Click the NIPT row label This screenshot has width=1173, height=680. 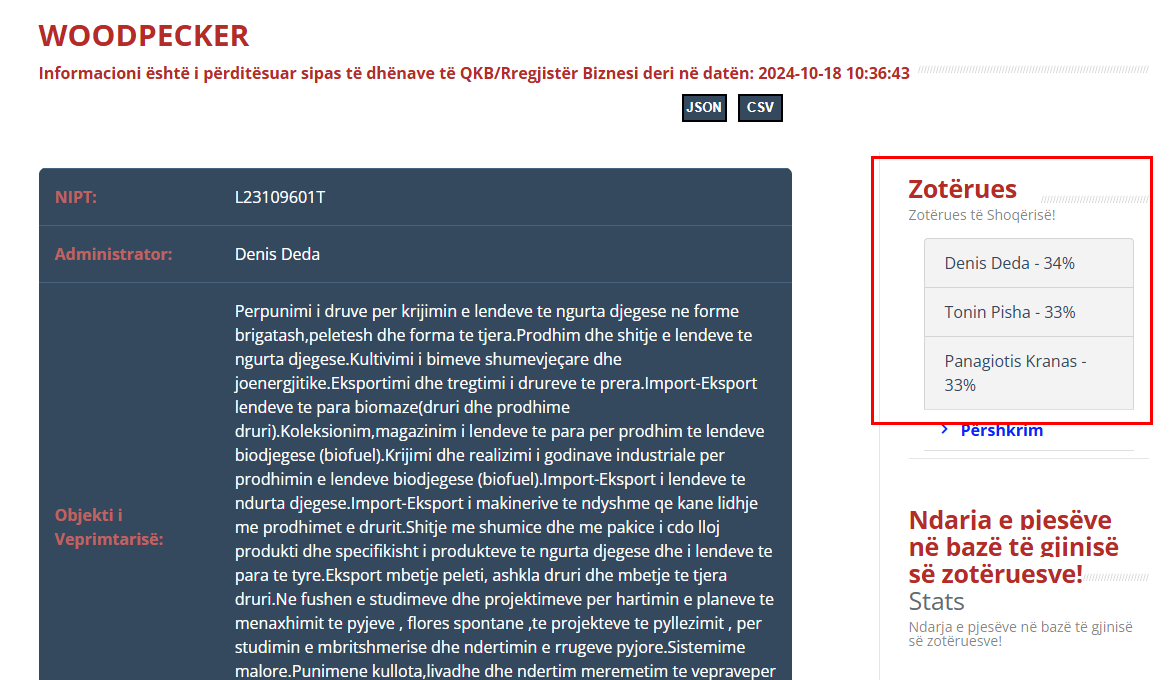(x=76, y=197)
